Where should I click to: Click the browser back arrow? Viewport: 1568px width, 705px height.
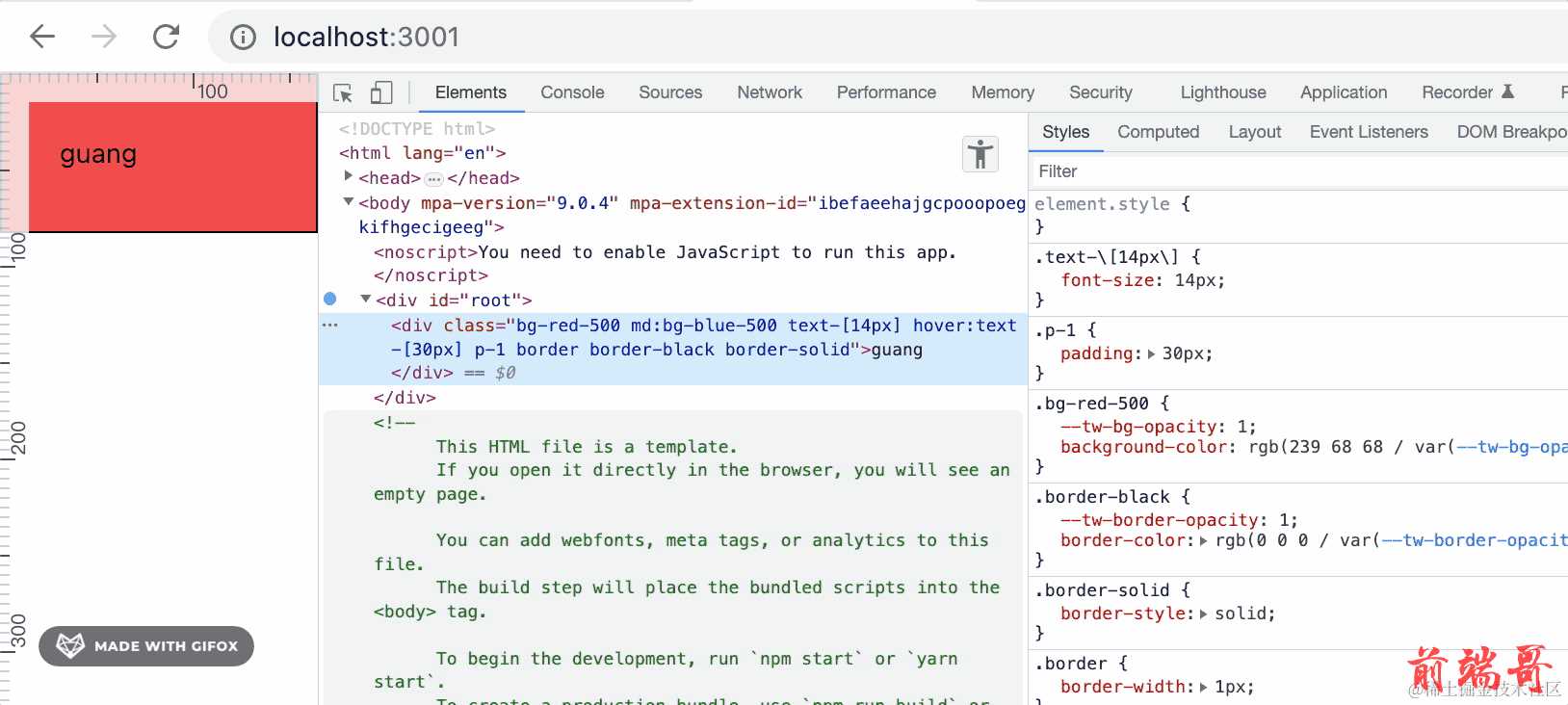(x=42, y=37)
